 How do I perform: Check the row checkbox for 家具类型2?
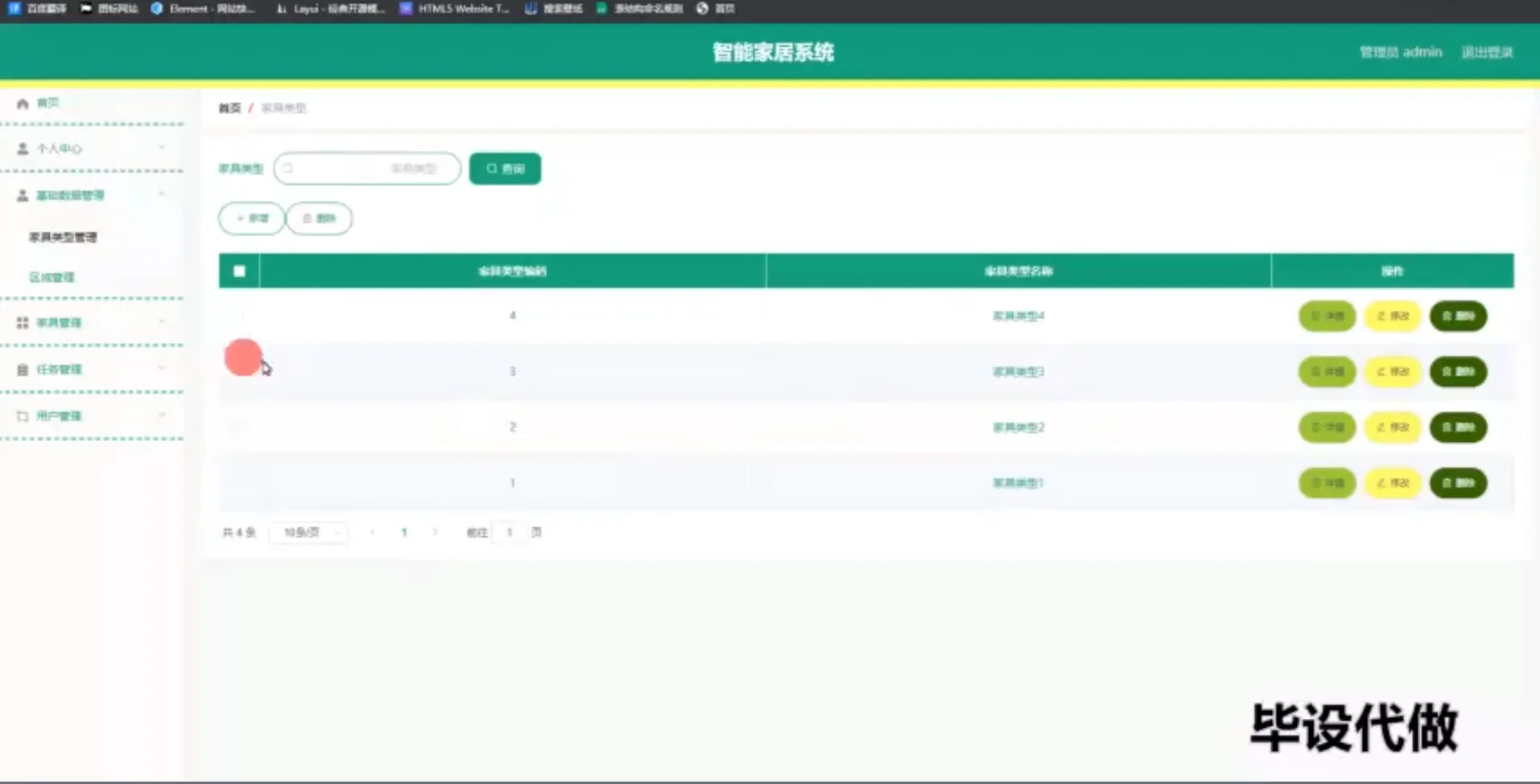[238, 427]
